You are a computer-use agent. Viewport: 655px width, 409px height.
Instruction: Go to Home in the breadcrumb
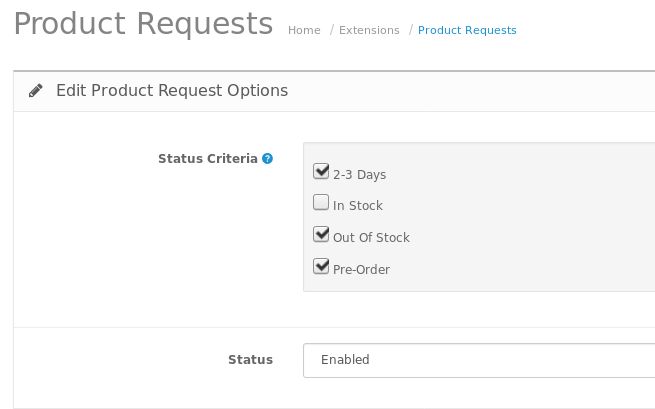click(304, 30)
